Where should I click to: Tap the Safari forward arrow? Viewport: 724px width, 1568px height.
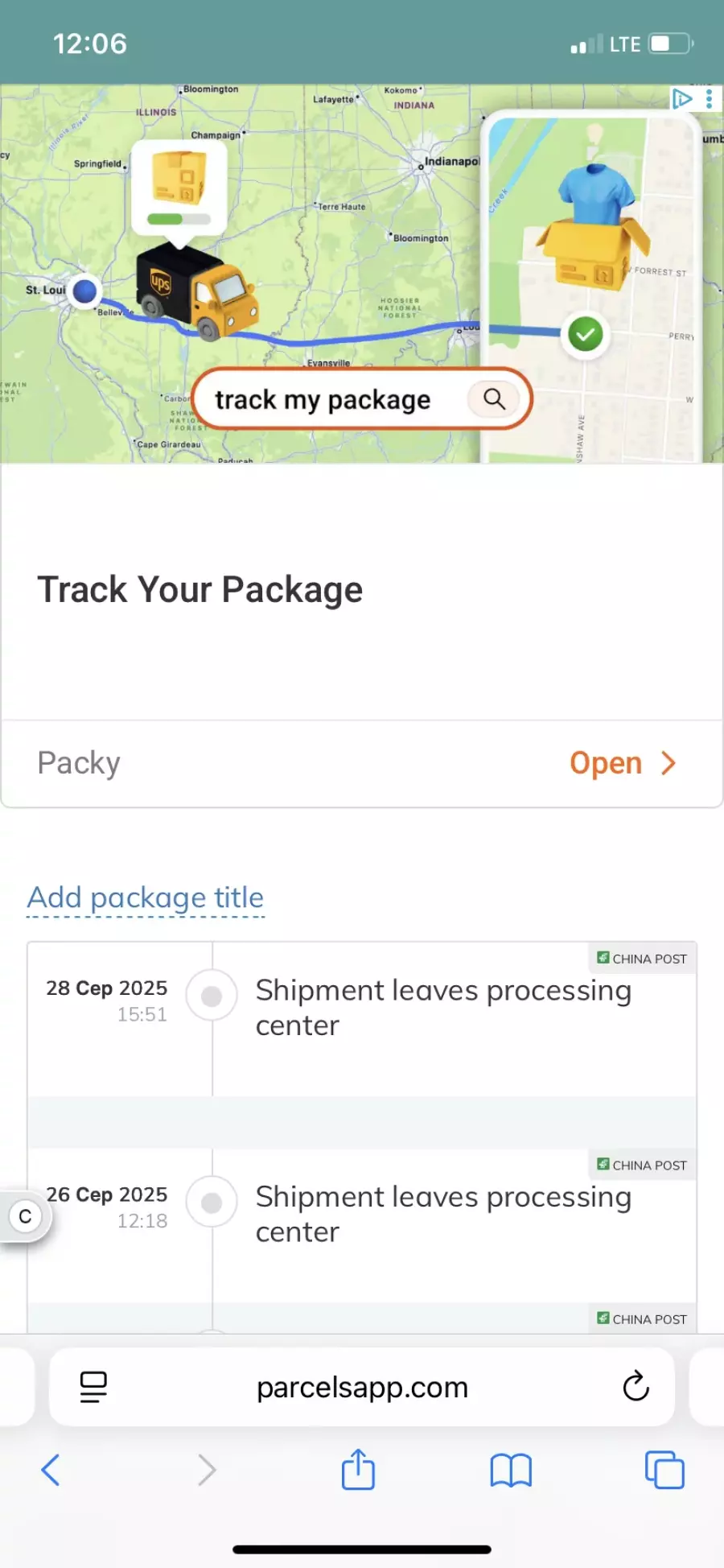click(x=207, y=1470)
